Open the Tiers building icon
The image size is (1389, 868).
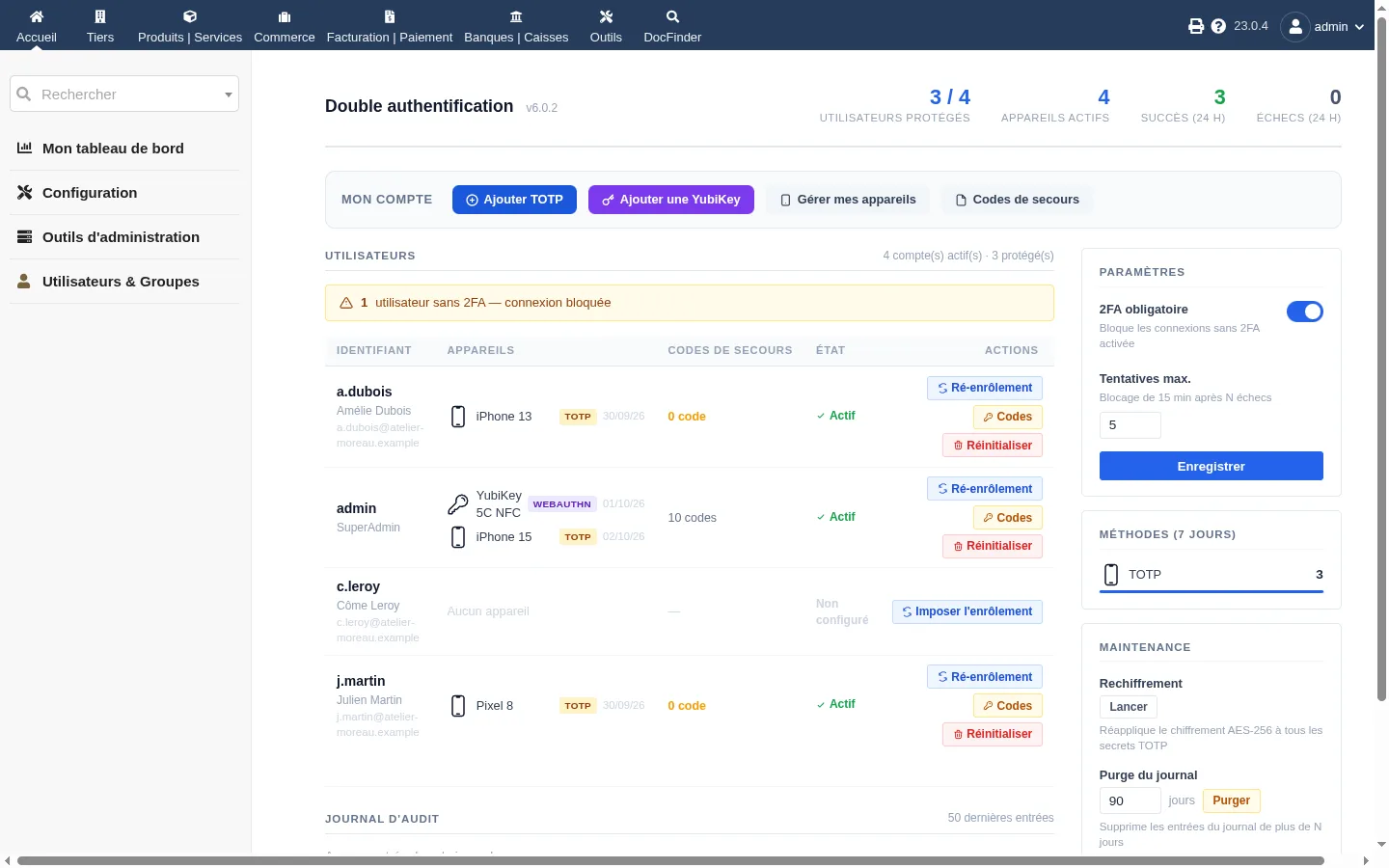100,16
